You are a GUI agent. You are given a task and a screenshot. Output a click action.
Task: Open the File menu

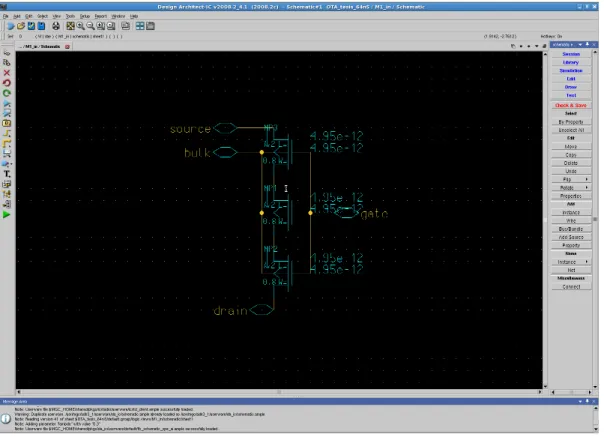click(x=5, y=16)
